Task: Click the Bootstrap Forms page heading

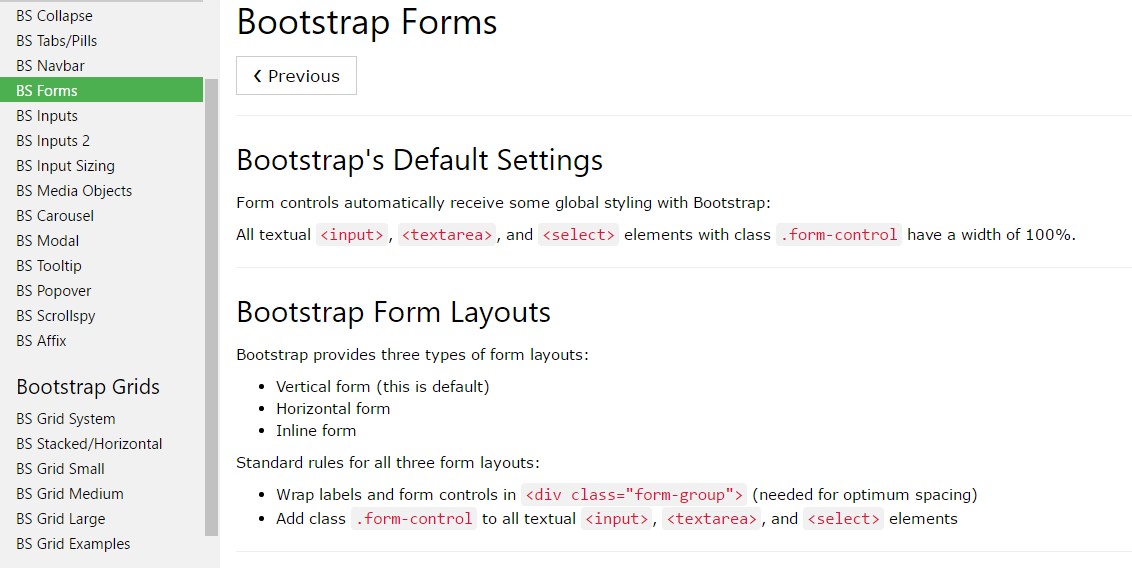Action: point(367,22)
